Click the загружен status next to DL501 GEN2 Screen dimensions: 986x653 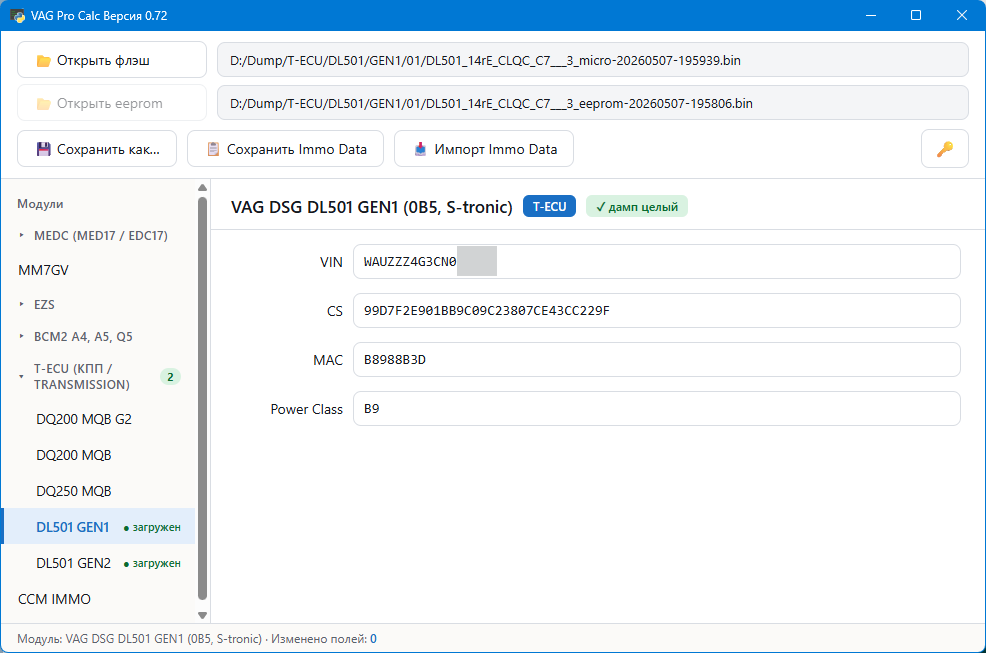152,564
